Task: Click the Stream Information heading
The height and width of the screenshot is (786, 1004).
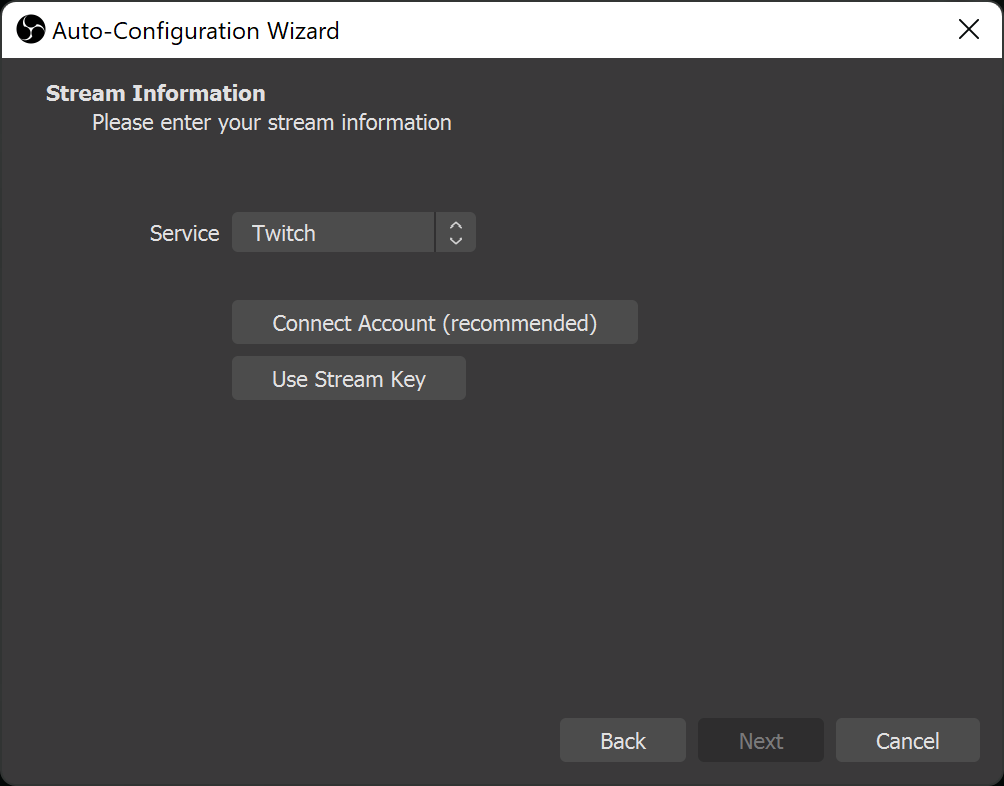Action: pyautogui.click(x=155, y=93)
